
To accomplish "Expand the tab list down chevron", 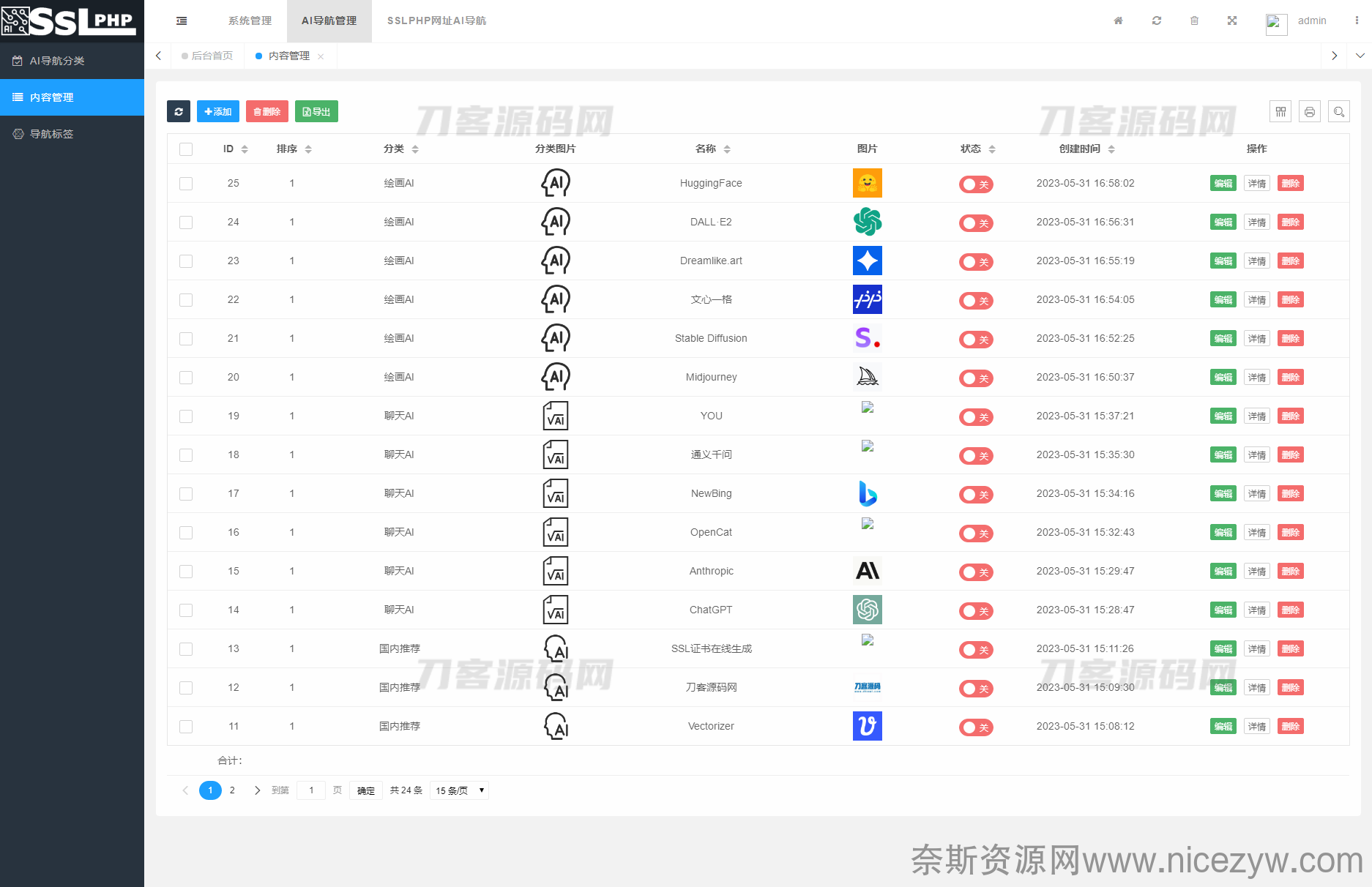I will (1360, 56).
